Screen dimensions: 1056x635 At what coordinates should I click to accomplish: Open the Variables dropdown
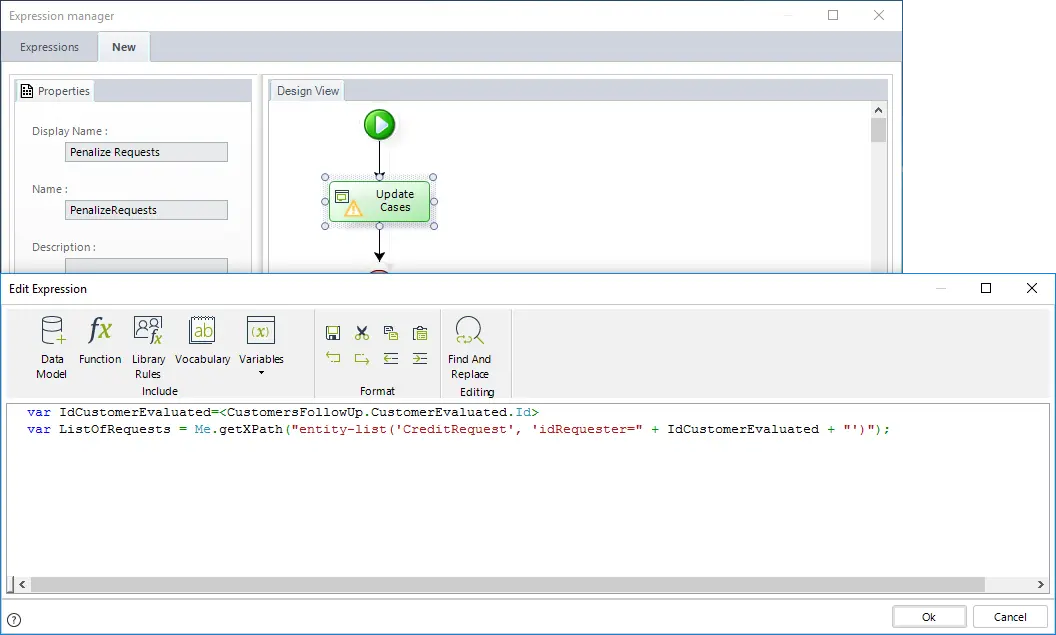click(261, 345)
